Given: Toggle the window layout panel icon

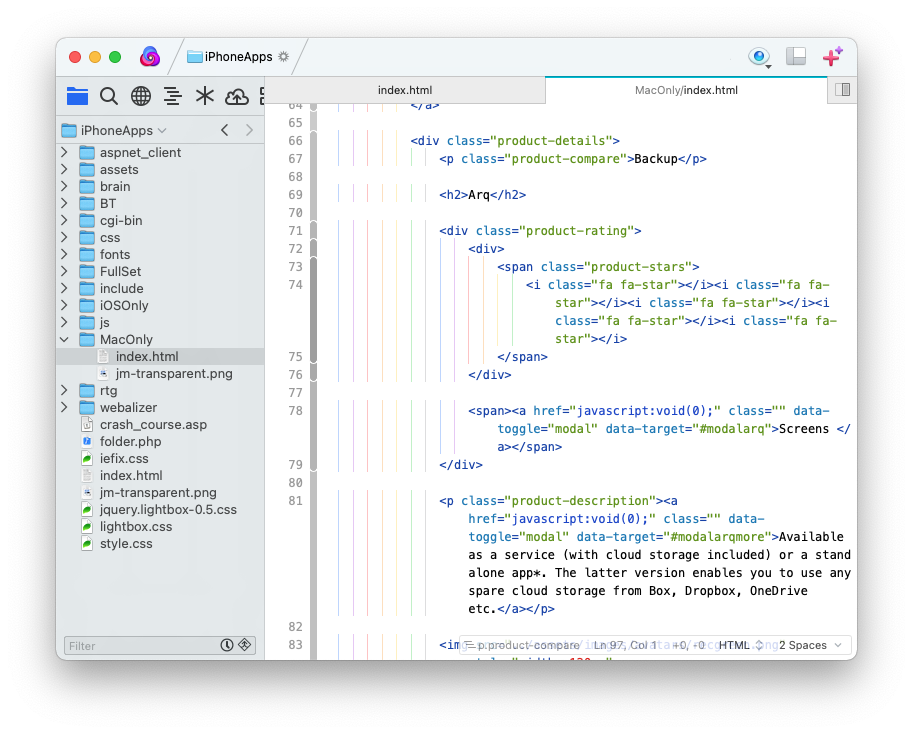Looking at the screenshot, I should tap(796, 56).
